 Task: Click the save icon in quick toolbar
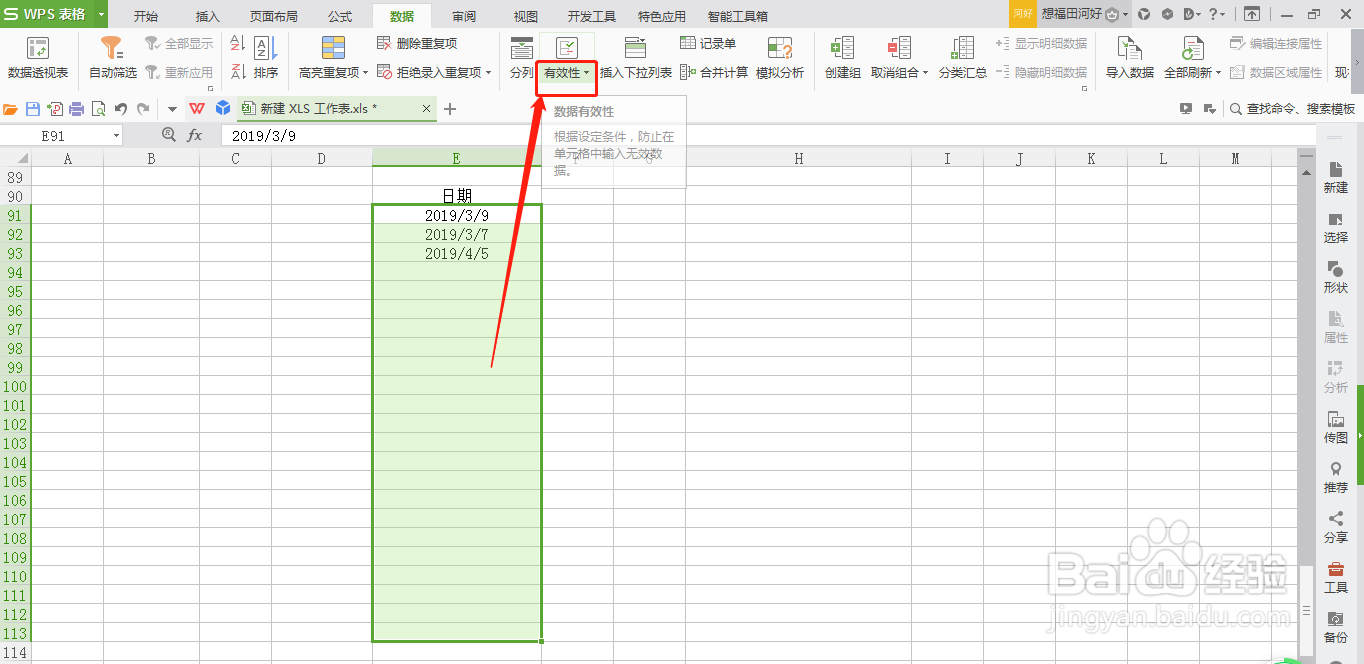pyautogui.click(x=33, y=109)
